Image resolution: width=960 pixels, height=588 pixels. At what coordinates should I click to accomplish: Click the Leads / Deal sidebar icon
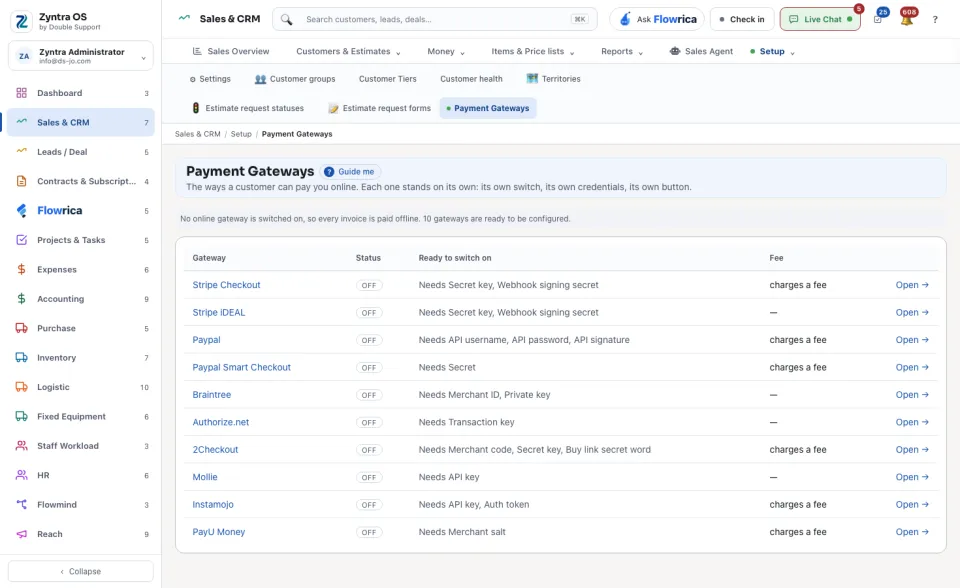[21, 151]
